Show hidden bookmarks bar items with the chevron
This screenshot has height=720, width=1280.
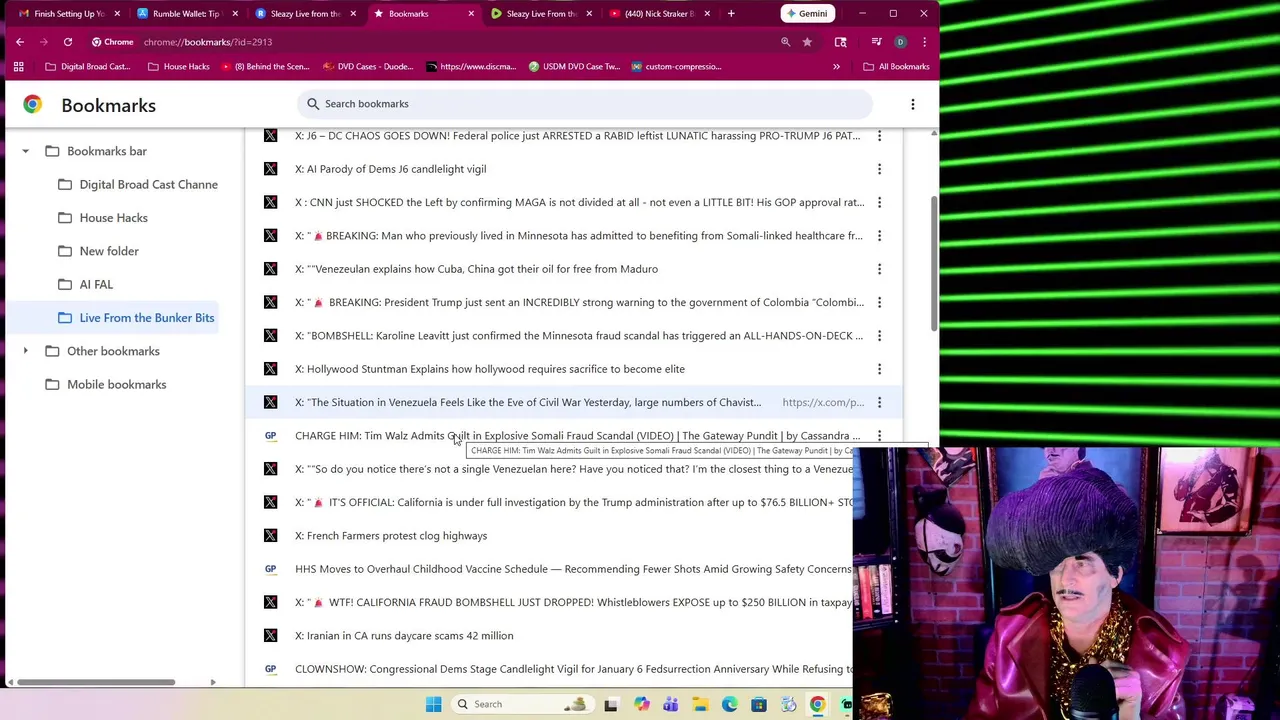[836, 66]
